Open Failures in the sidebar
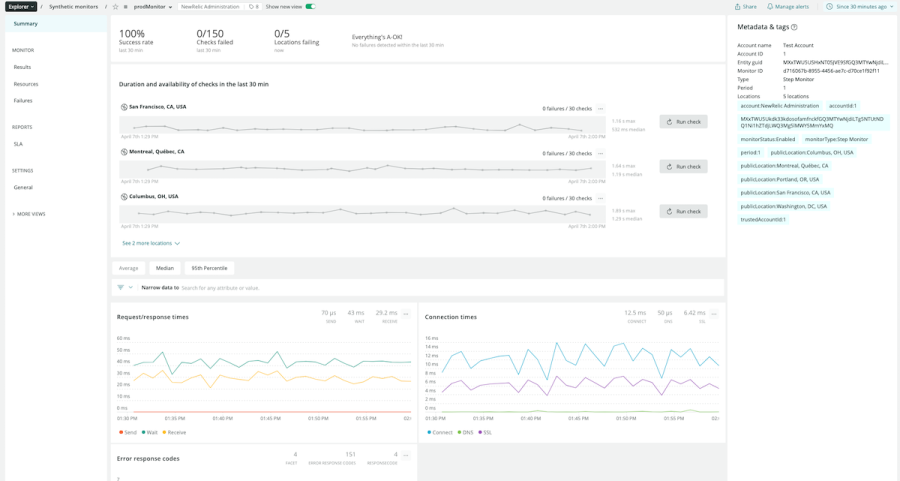This screenshot has height=481, width=900. 23,100
